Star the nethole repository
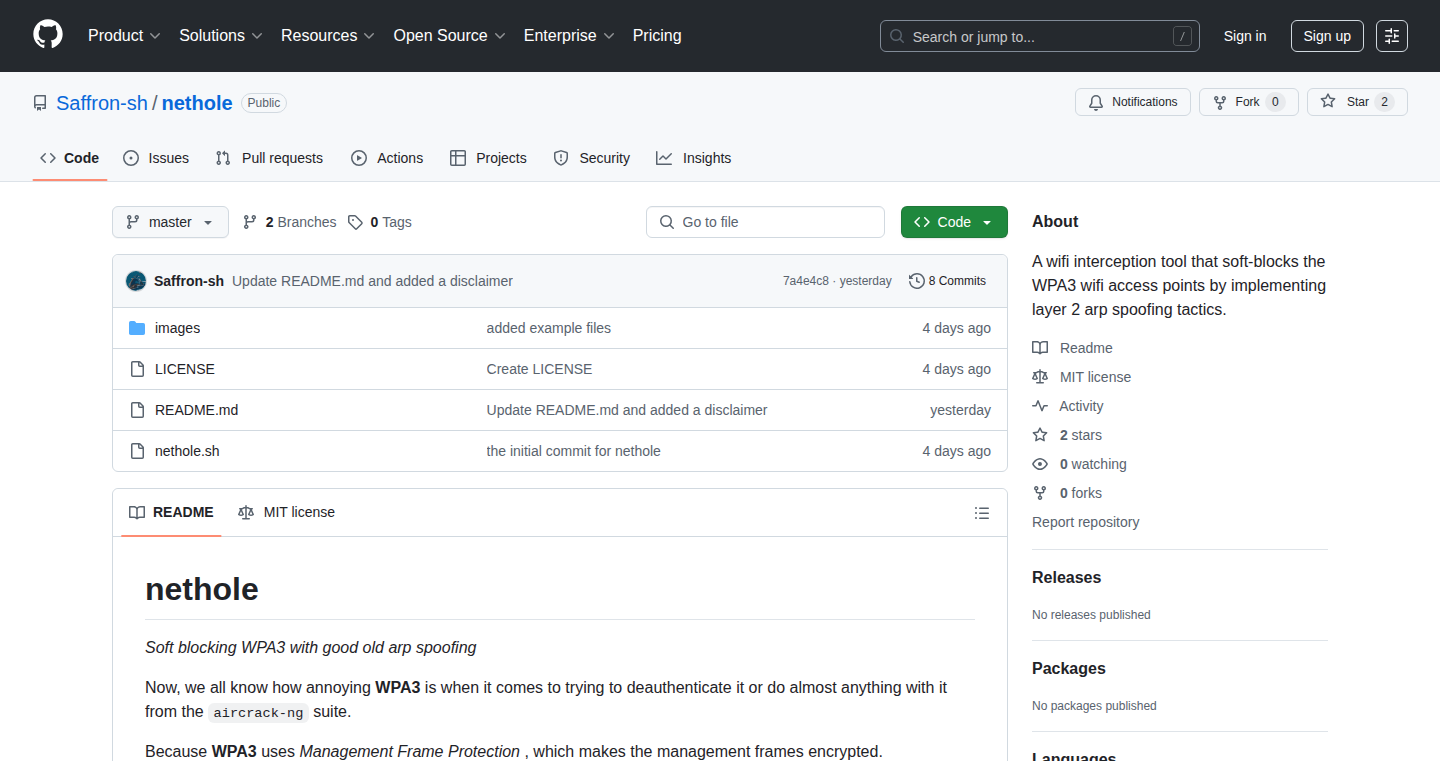This screenshot has width=1440, height=761. point(1357,102)
